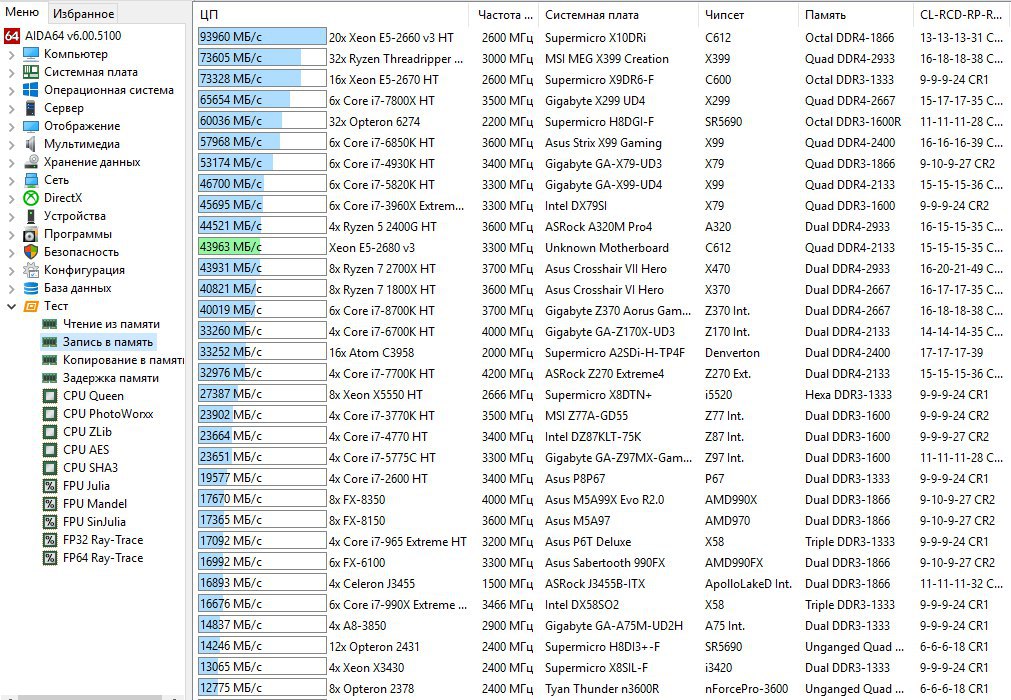Click the 12775 МБ/с result bar
Viewport: 1011px width, 700px height.
262,688
